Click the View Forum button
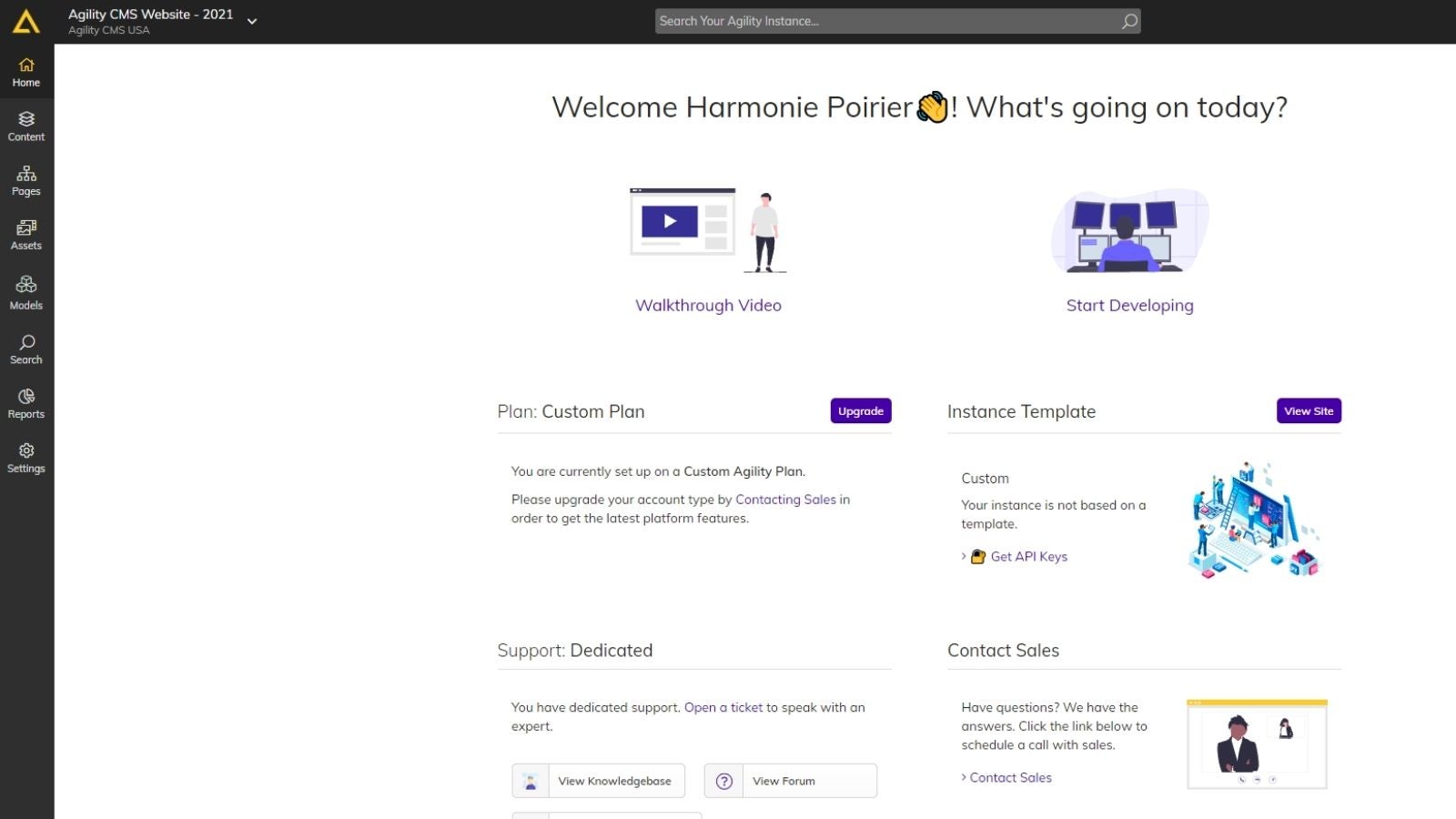Viewport: 1456px width, 819px height. click(791, 781)
